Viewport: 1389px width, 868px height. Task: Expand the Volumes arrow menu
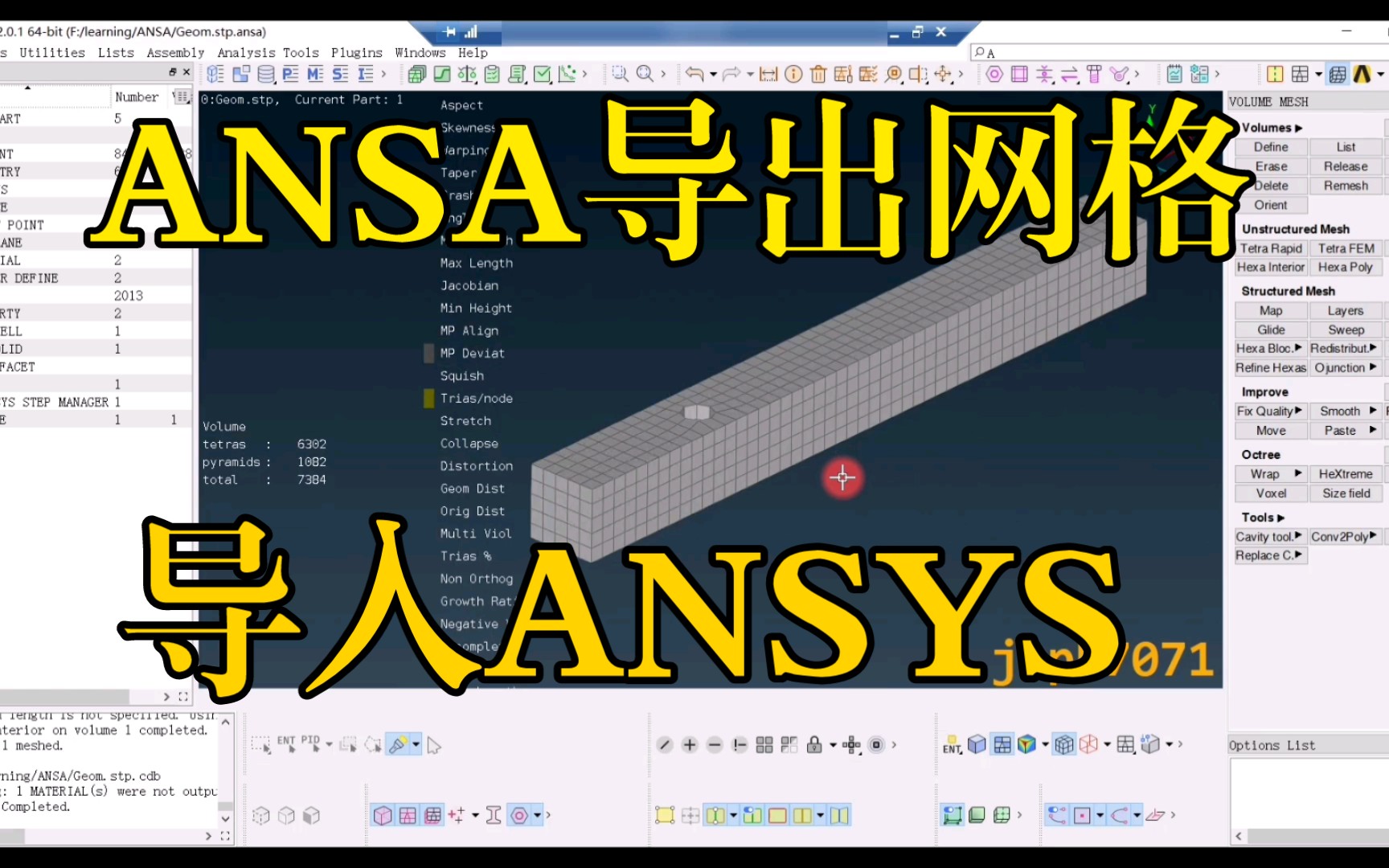1299,128
